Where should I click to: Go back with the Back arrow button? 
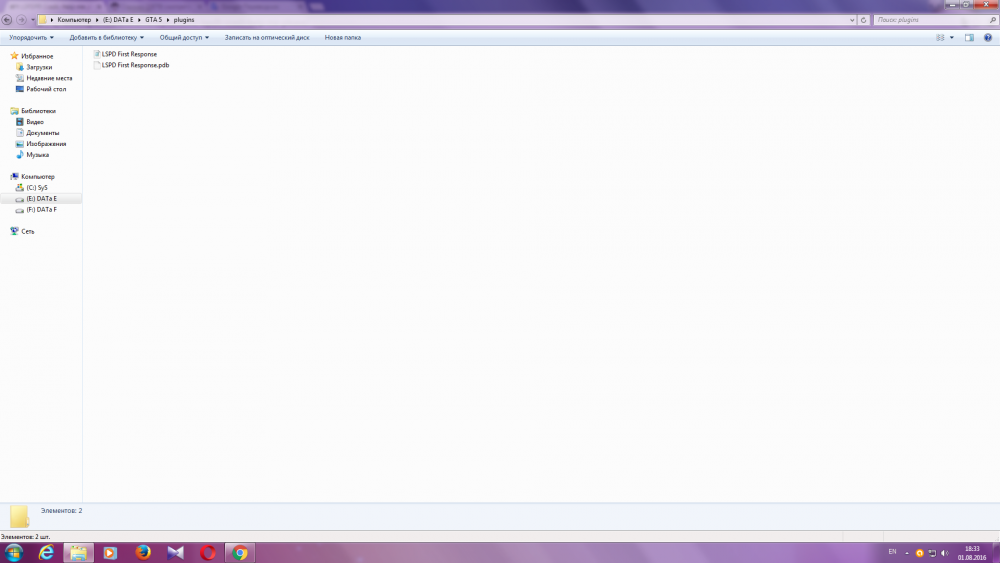pos(7,20)
